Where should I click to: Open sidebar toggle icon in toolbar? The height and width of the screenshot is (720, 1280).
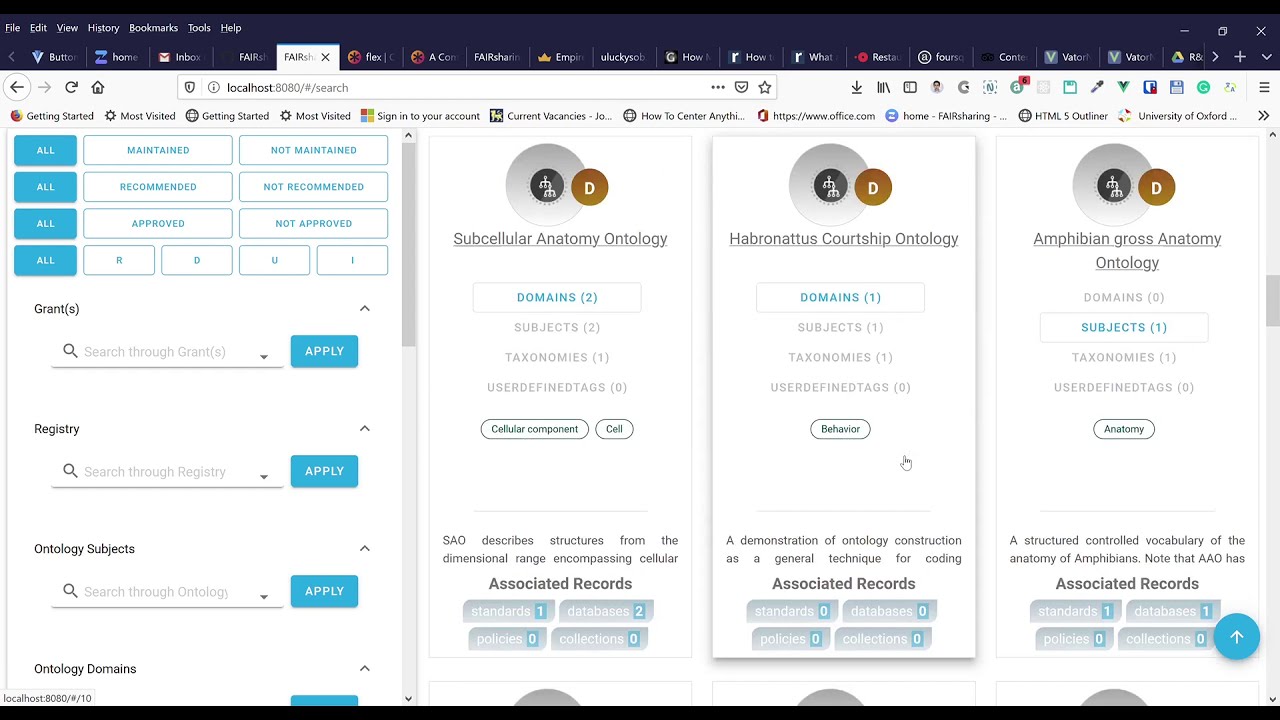pos(910,87)
